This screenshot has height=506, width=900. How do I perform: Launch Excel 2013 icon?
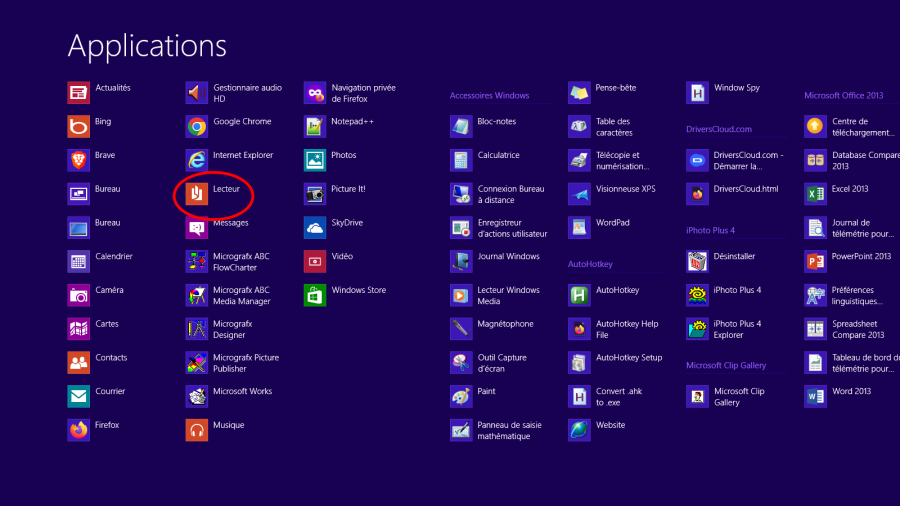pos(816,194)
